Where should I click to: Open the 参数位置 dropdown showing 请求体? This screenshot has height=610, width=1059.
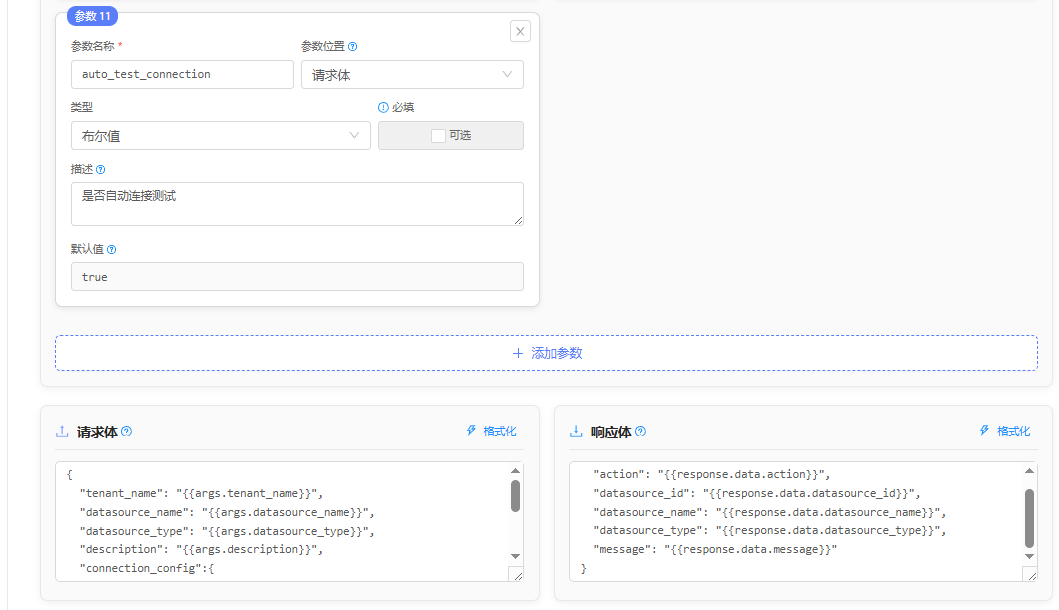[x=412, y=74]
